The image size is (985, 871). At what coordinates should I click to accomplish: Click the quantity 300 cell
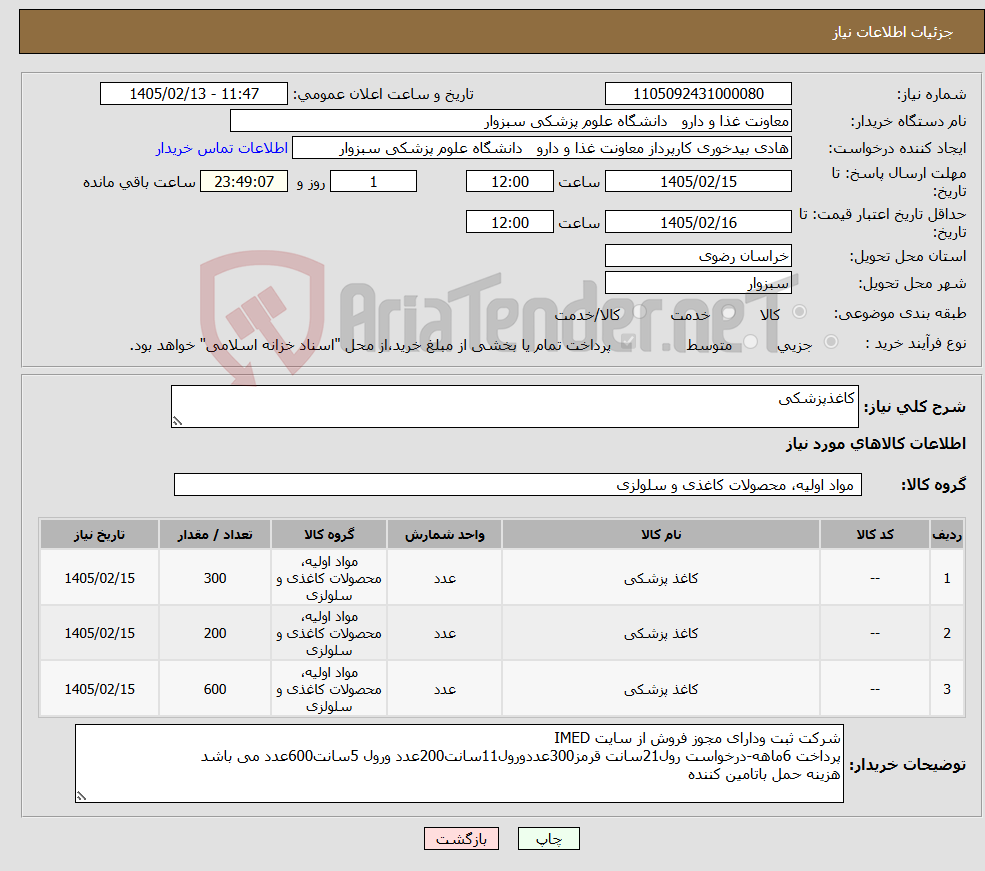[215, 578]
